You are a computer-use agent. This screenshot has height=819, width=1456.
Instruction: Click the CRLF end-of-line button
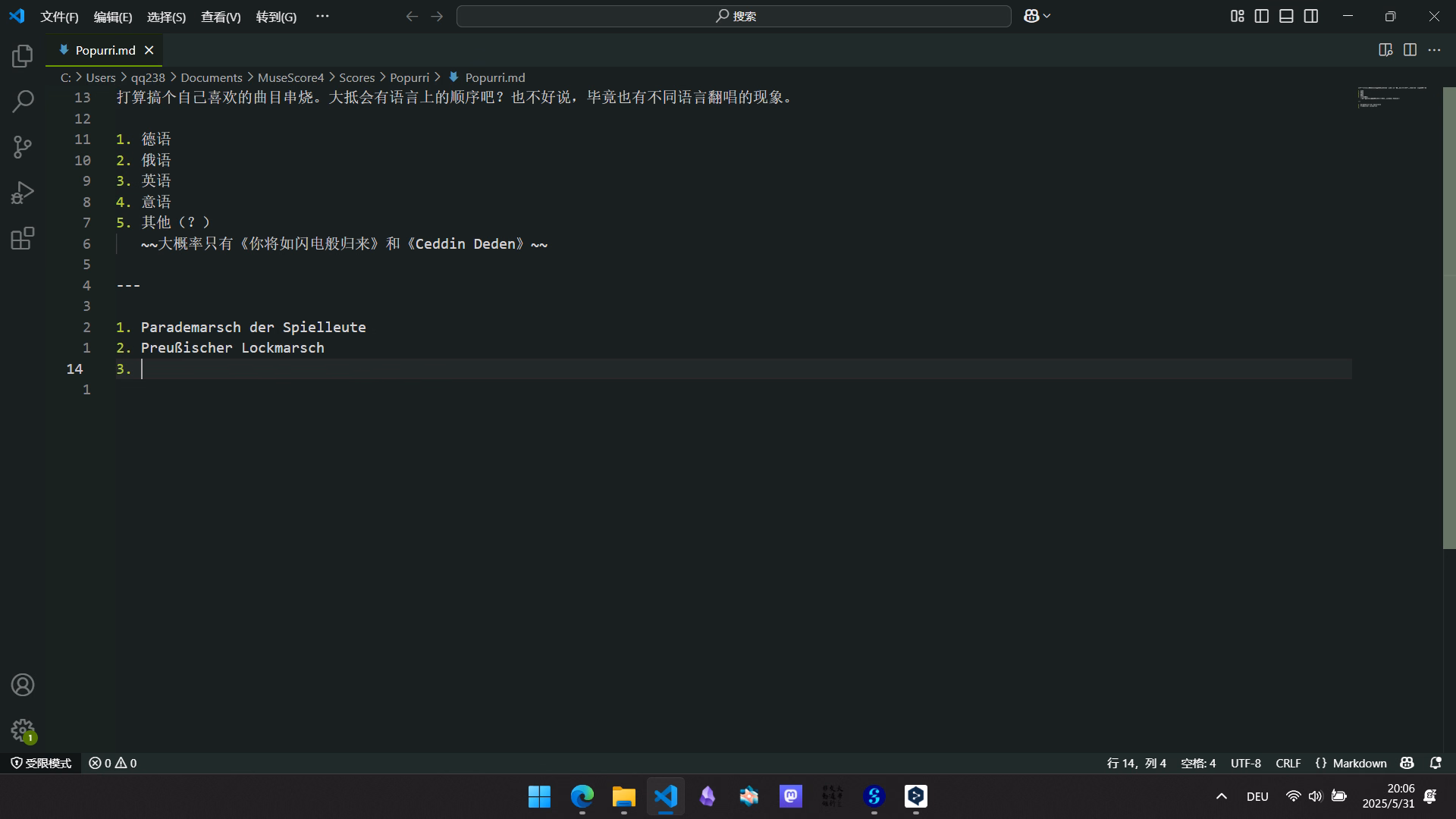point(1288,763)
